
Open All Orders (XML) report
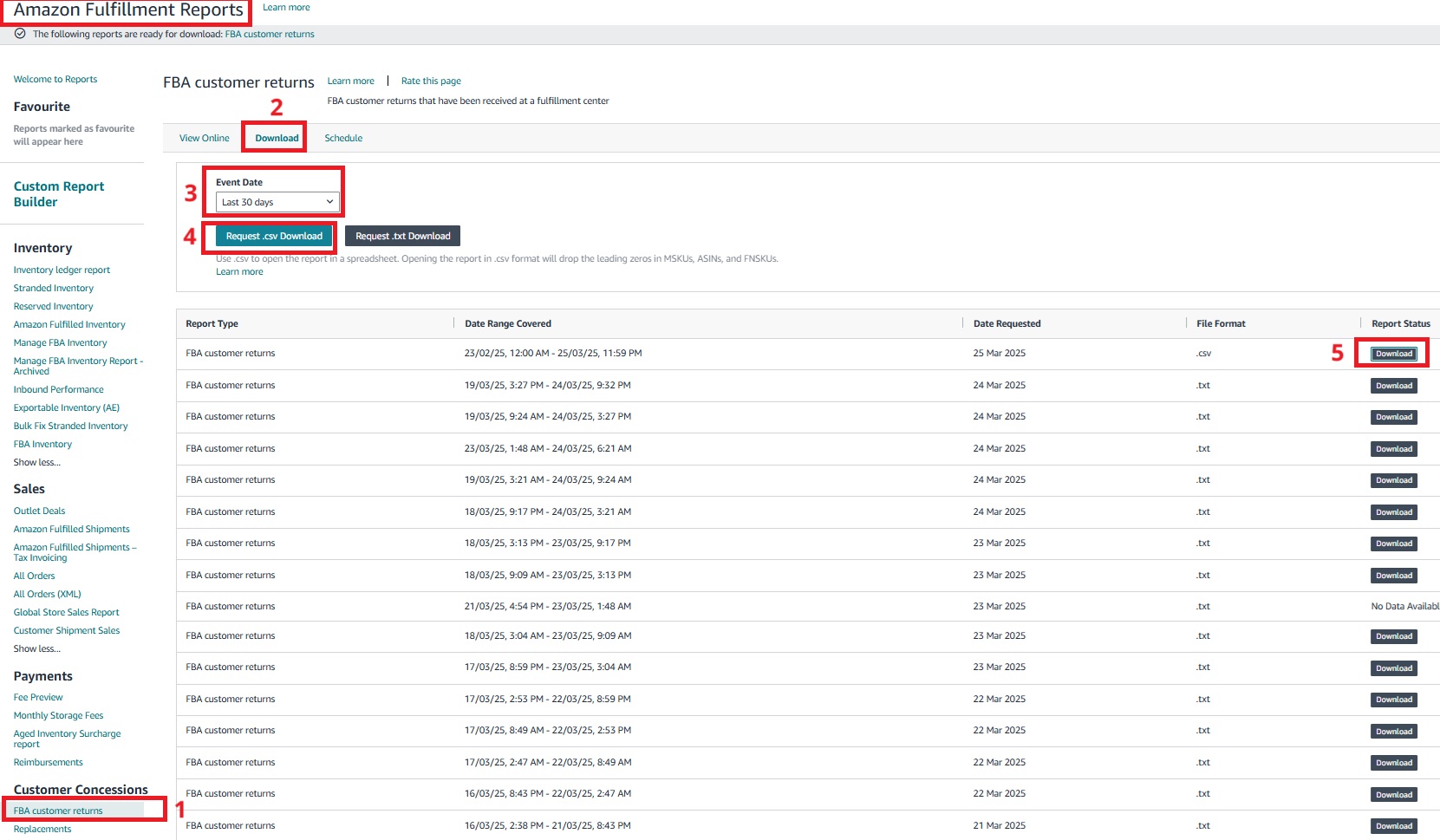pos(47,594)
